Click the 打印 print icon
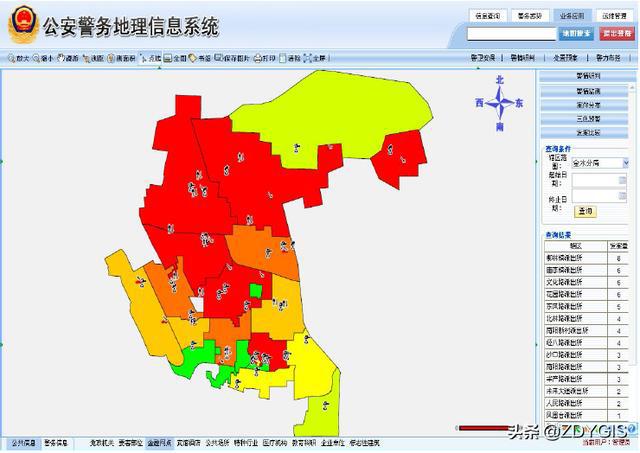This screenshot has width=640, height=453. [x=263, y=58]
